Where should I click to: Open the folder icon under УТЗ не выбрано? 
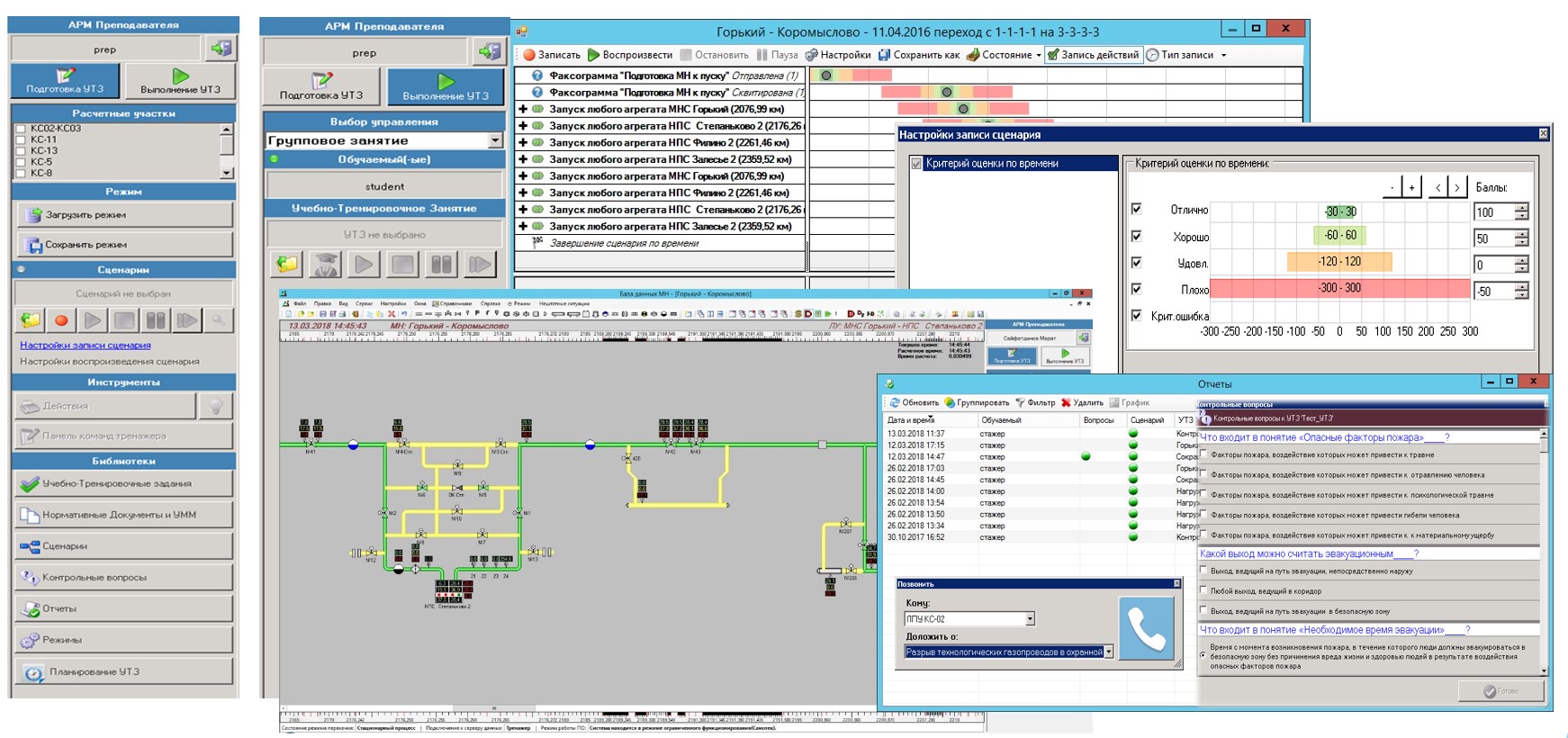coord(287,265)
